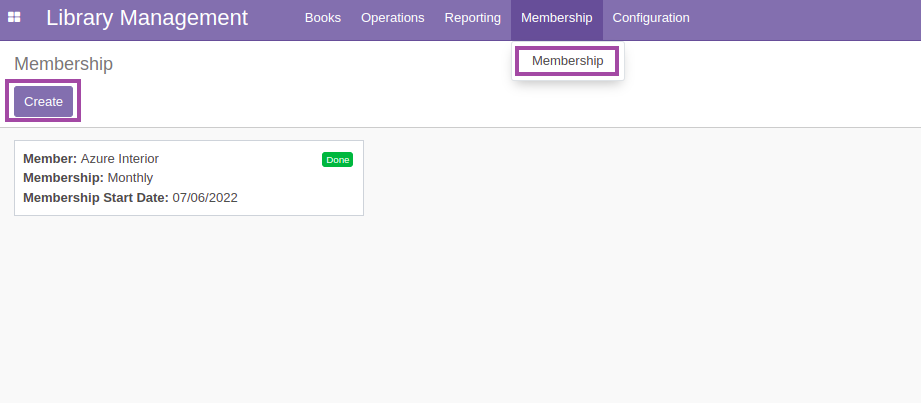The width and height of the screenshot is (921, 403).
Task: Click the Membership page heading breadcrumb
Action: [x=63, y=64]
